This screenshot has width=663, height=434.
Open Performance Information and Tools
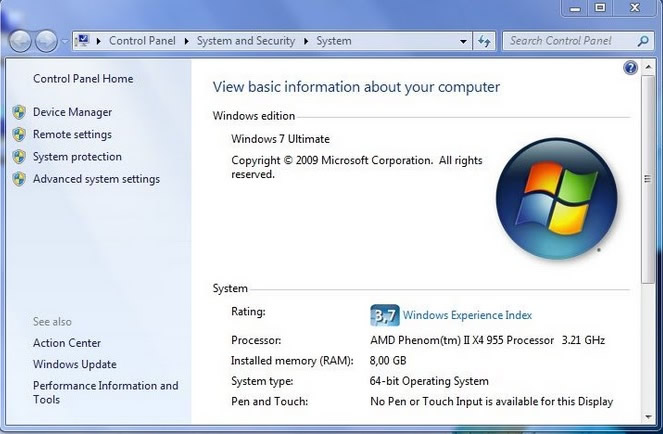click(x=106, y=393)
